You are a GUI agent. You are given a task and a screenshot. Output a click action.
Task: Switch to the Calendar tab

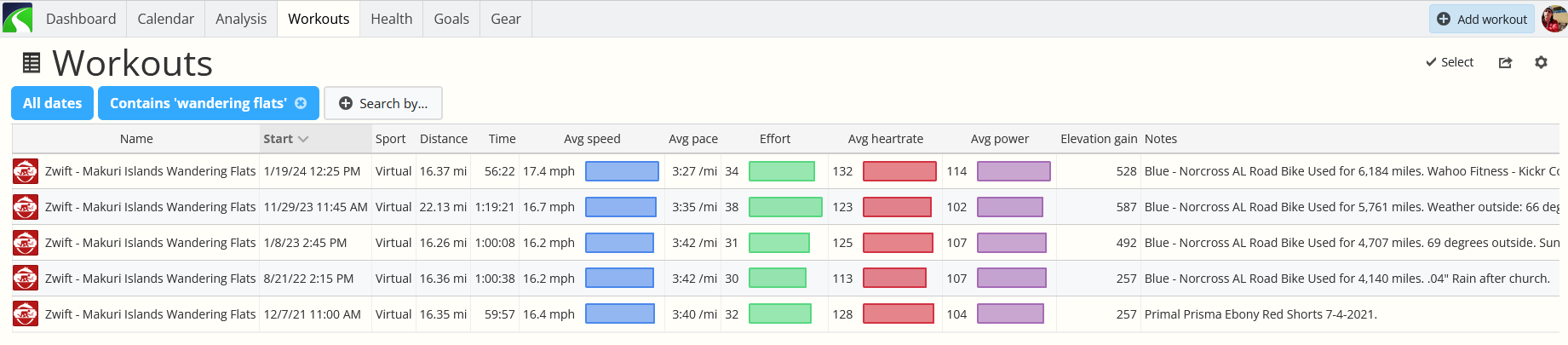165,19
